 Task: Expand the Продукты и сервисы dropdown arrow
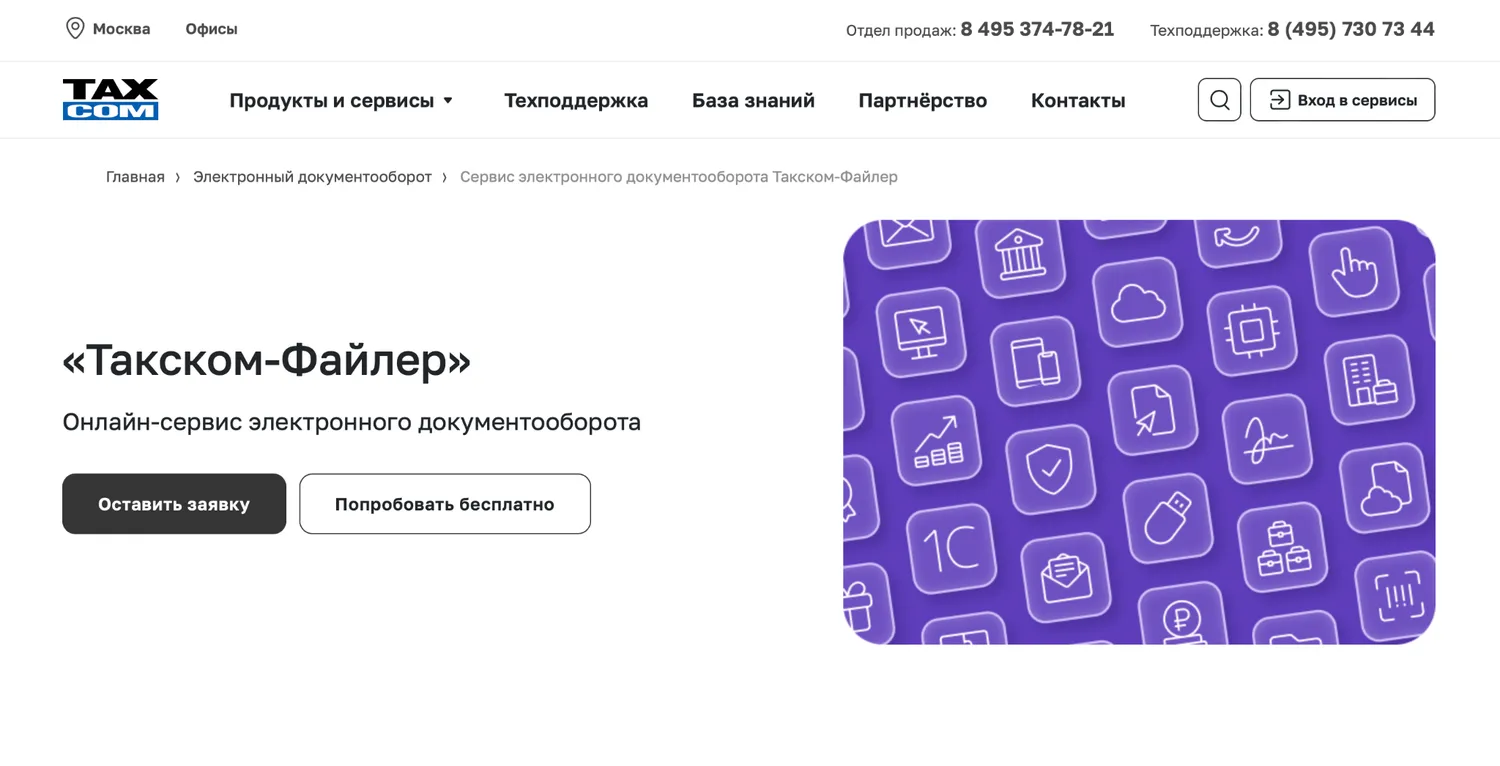click(448, 100)
